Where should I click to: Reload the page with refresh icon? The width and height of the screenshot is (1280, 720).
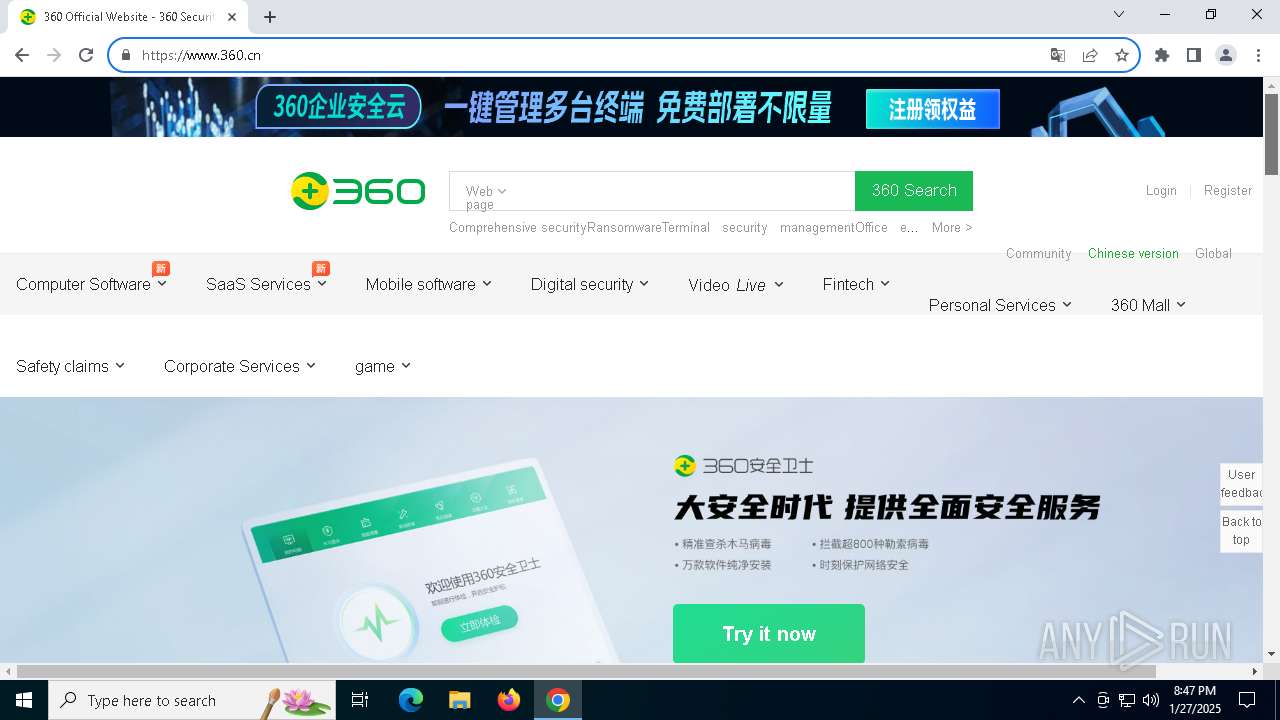[x=86, y=55]
